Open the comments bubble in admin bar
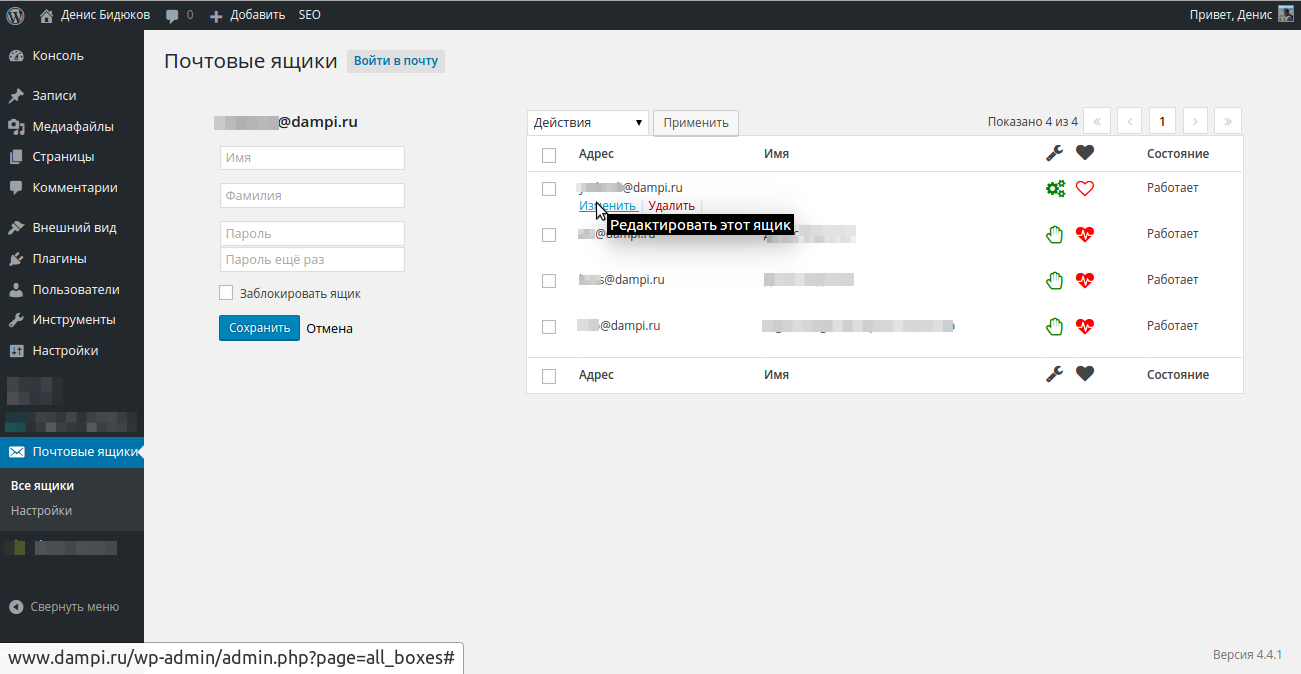Viewport: 1301px width, 674px height. (x=172, y=15)
